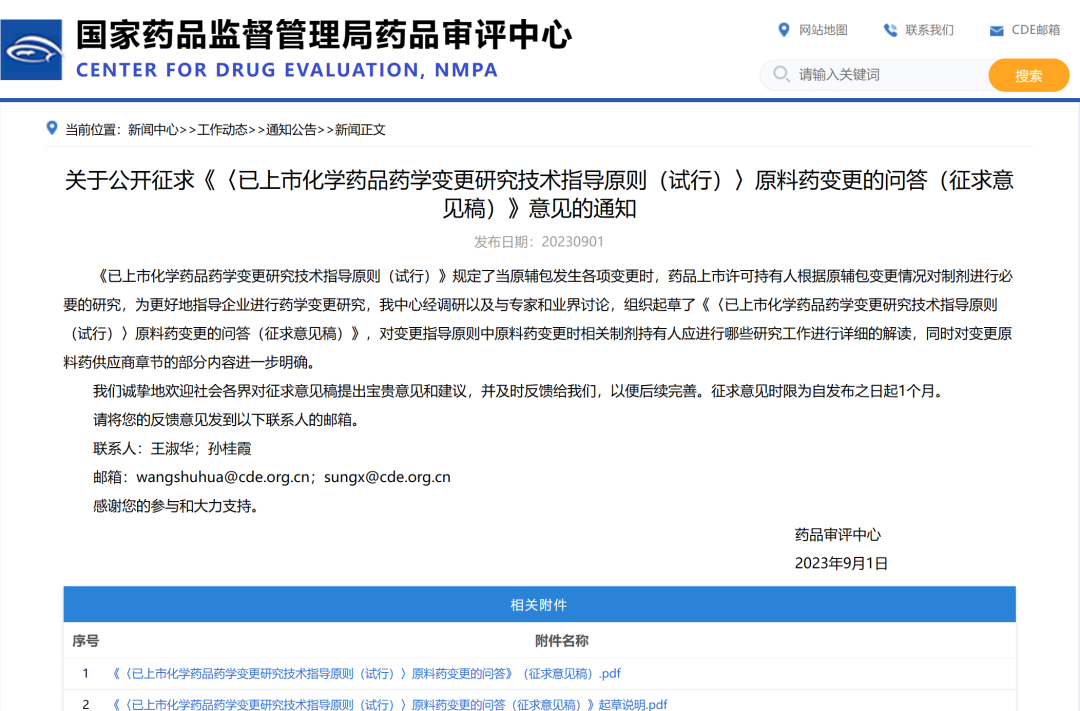This screenshot has height=711, width=1080.
Task: Click the site title 国家药品监督管理局药品审评中心
Action: tap(324, 35)
